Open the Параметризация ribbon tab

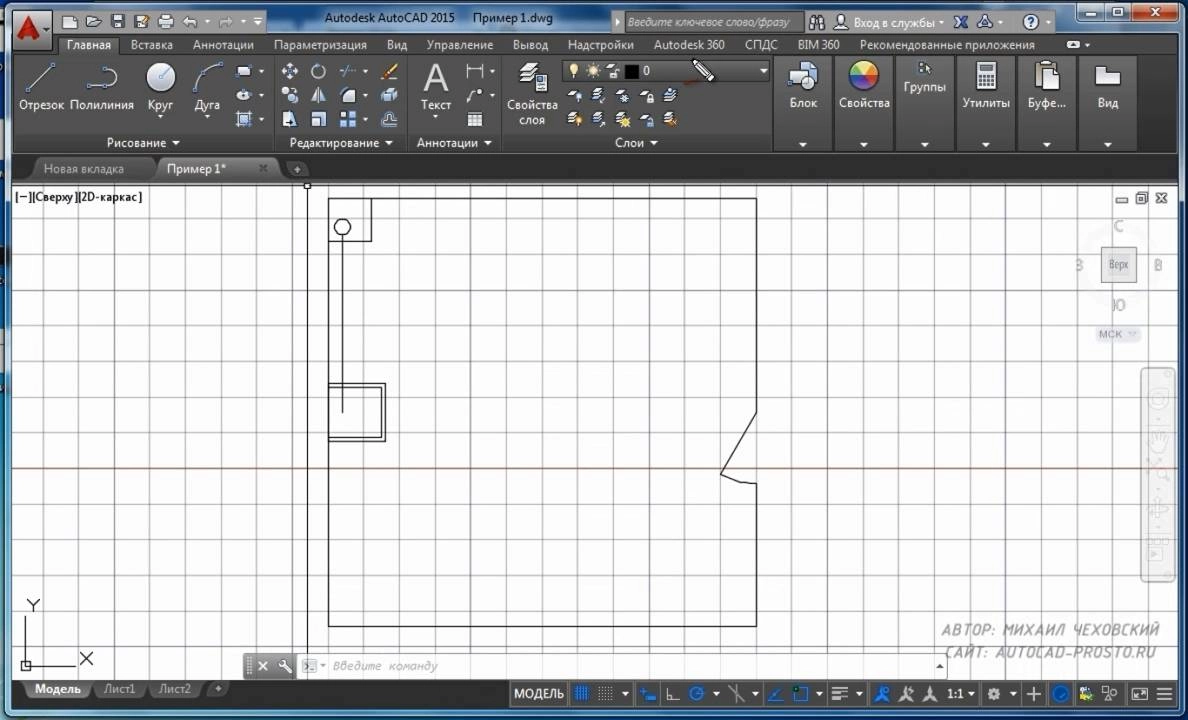point(320,45)
